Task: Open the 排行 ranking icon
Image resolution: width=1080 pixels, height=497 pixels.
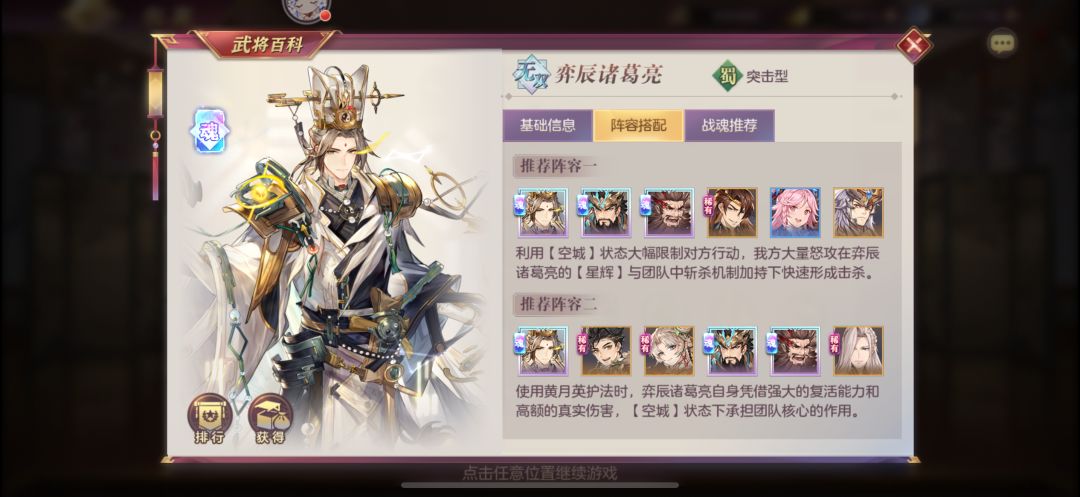Action: 209,419
